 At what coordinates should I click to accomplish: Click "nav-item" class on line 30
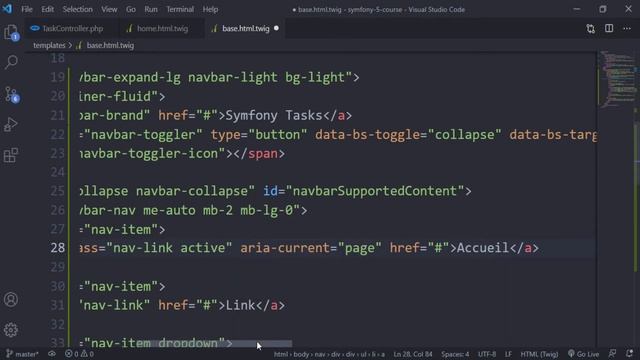121,286
